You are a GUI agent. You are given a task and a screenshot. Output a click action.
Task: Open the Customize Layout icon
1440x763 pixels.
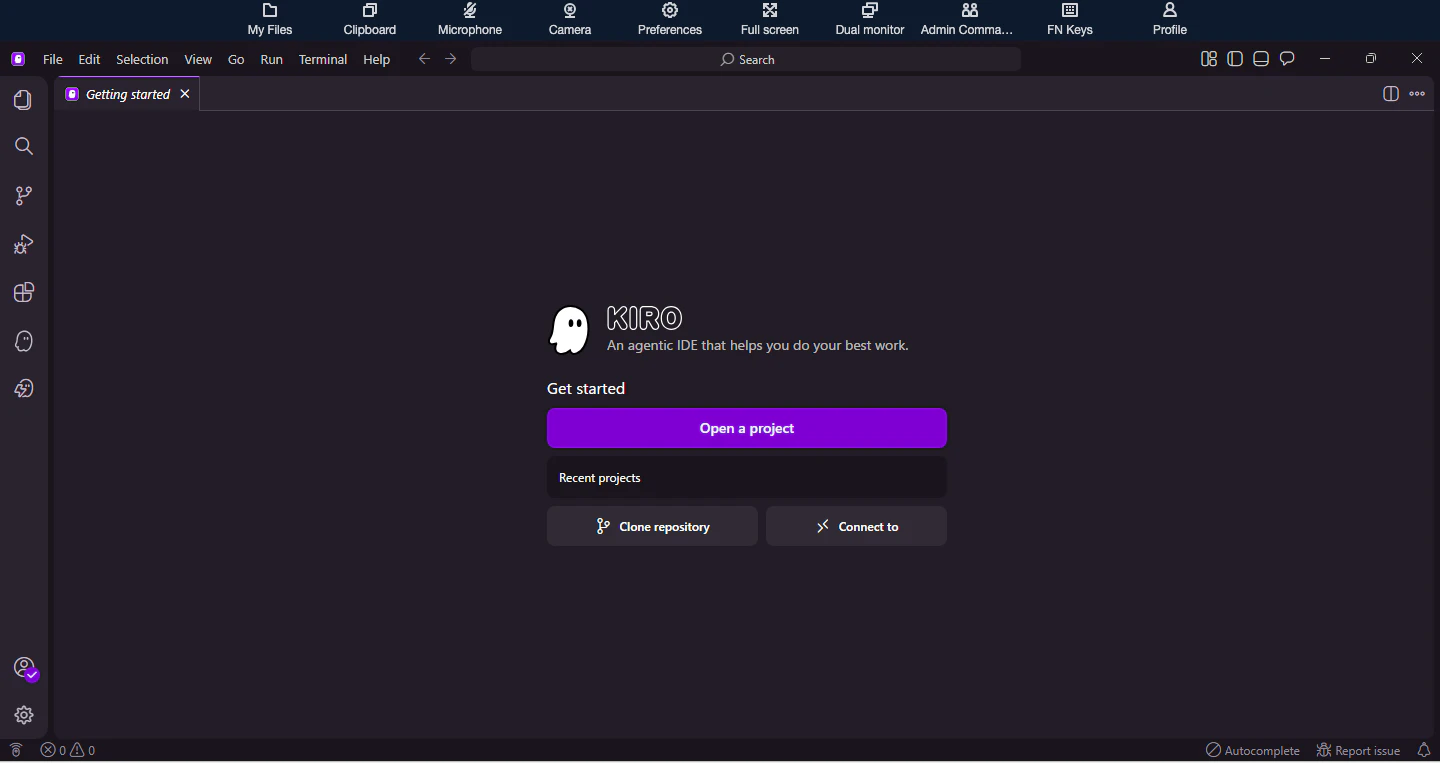point(1209,59)
